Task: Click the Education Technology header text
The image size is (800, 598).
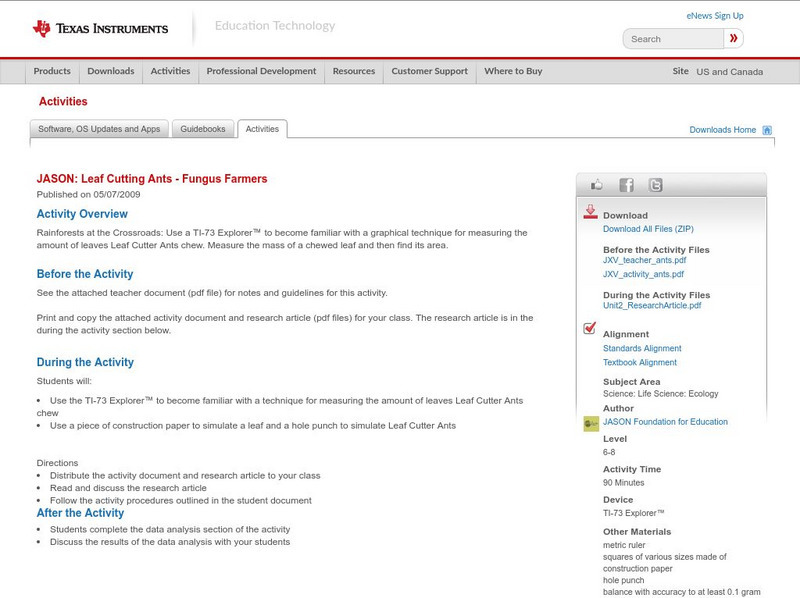Action: point(275,26)
